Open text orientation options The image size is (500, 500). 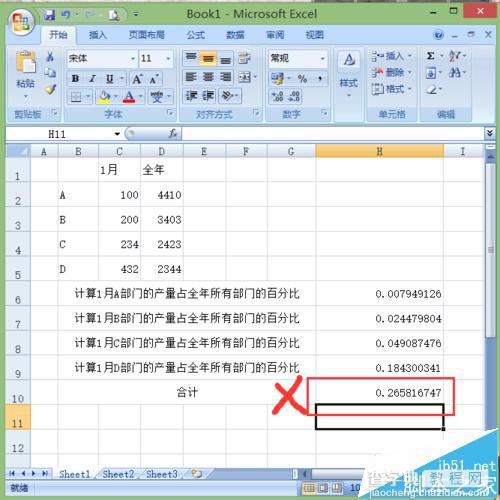[x=228, y=96]
